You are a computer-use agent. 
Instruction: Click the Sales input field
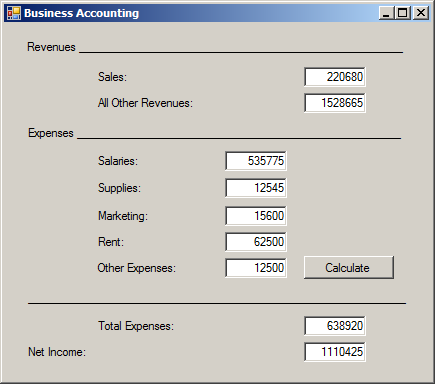335,77
